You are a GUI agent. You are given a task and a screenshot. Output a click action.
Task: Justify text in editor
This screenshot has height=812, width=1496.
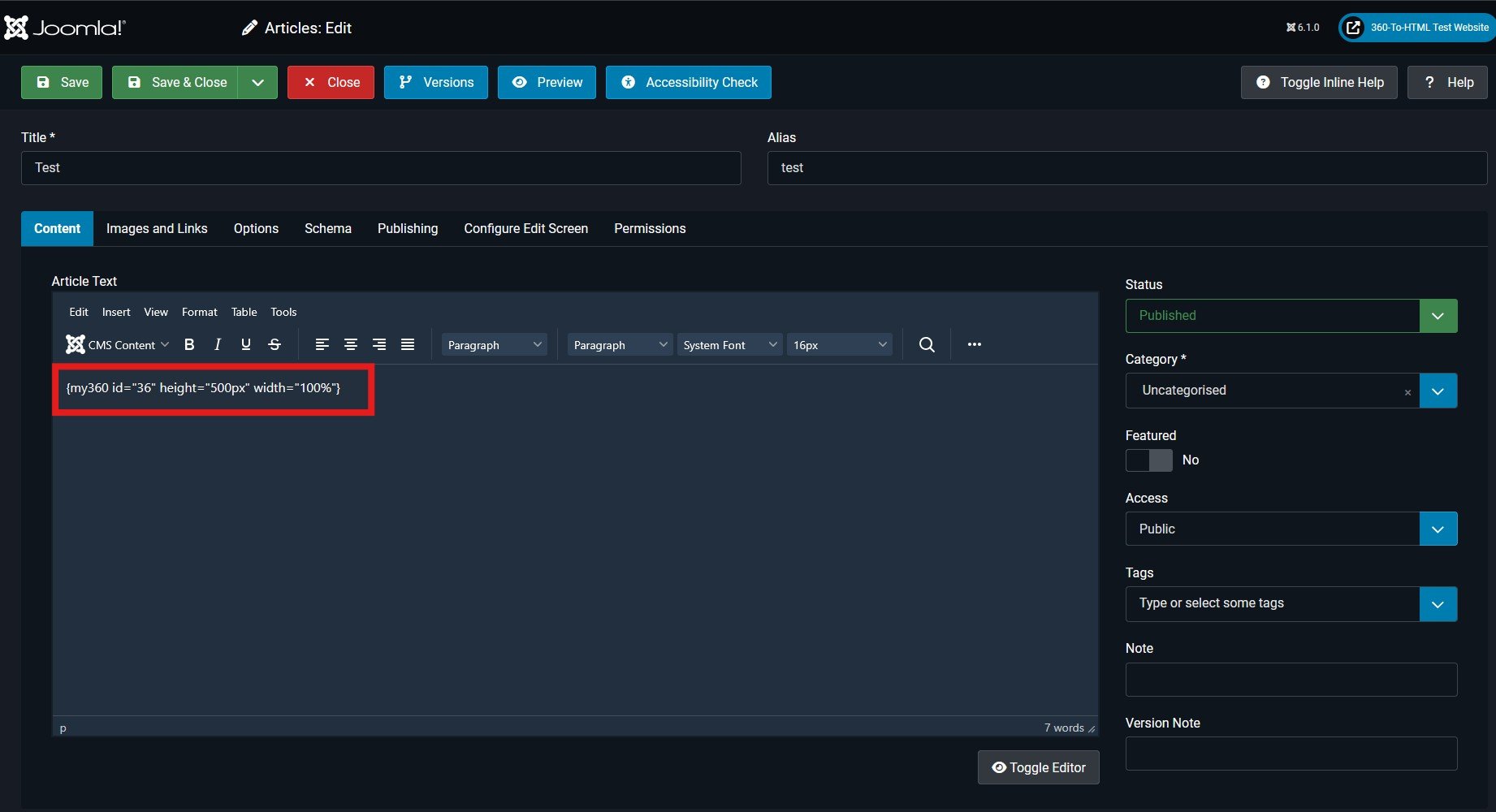pyautogui.click(x=408, y=344)
